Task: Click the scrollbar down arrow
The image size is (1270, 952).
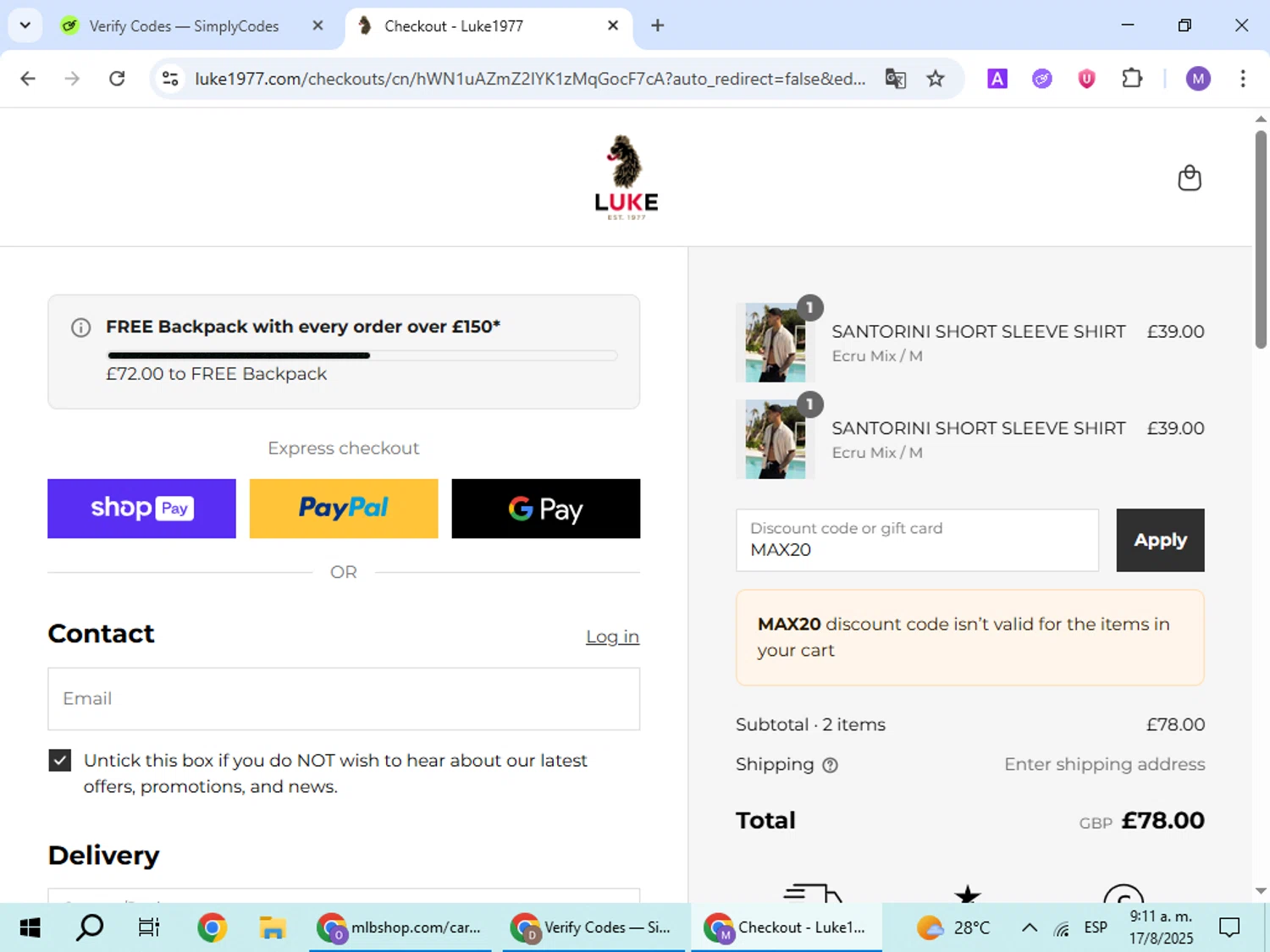Action: click(1261, 890)
